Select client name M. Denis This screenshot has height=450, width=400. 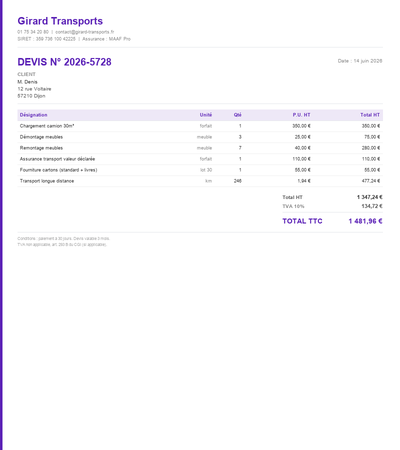tap(27, 82)
